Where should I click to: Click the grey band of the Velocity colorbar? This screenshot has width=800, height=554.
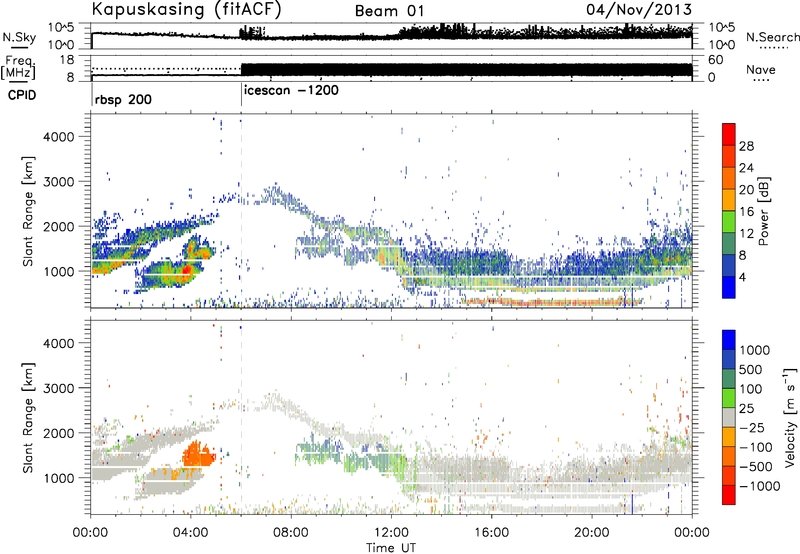point(729,417)
